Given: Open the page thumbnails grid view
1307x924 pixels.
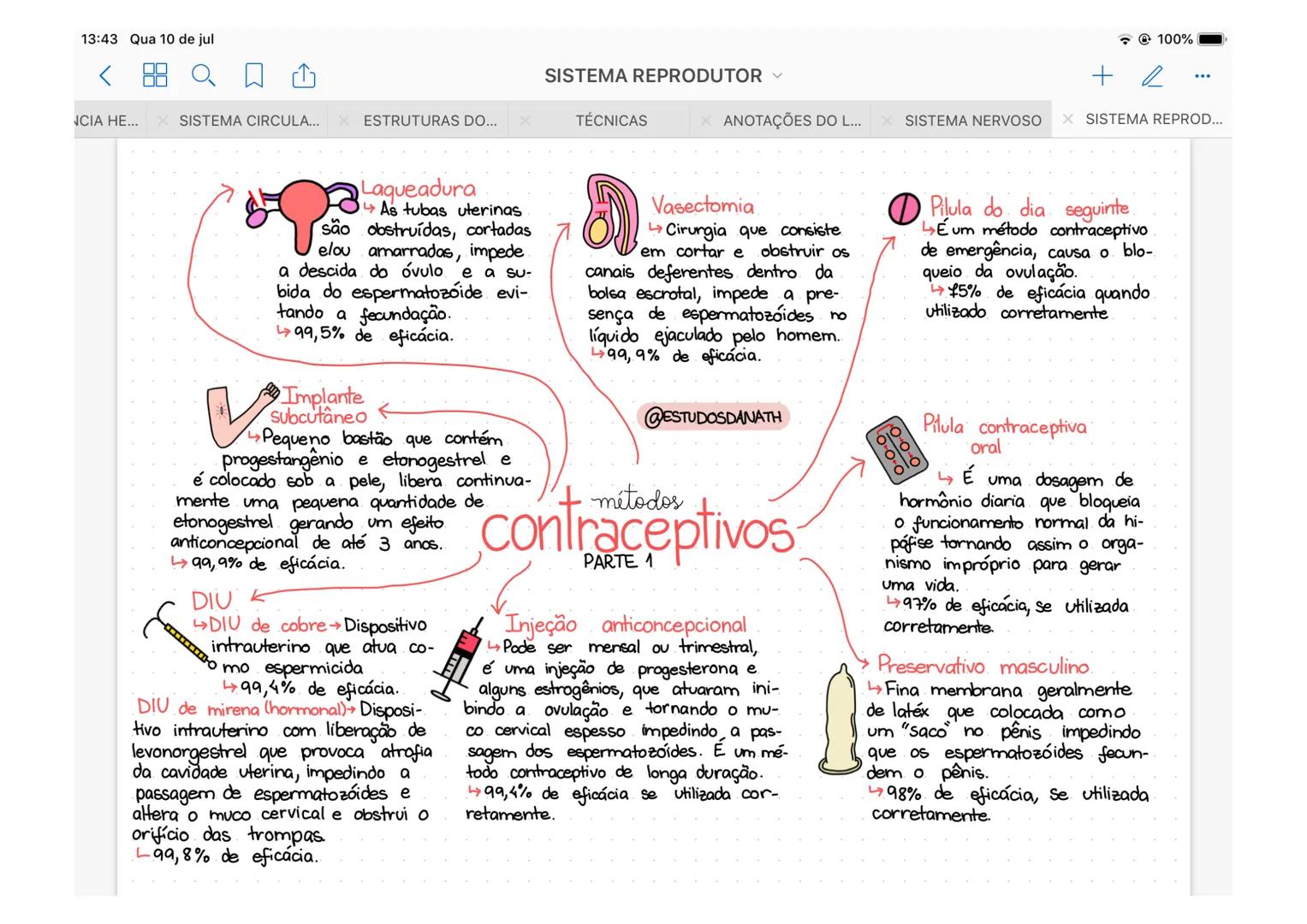Looking at the screenshot, I should point(155,76).
